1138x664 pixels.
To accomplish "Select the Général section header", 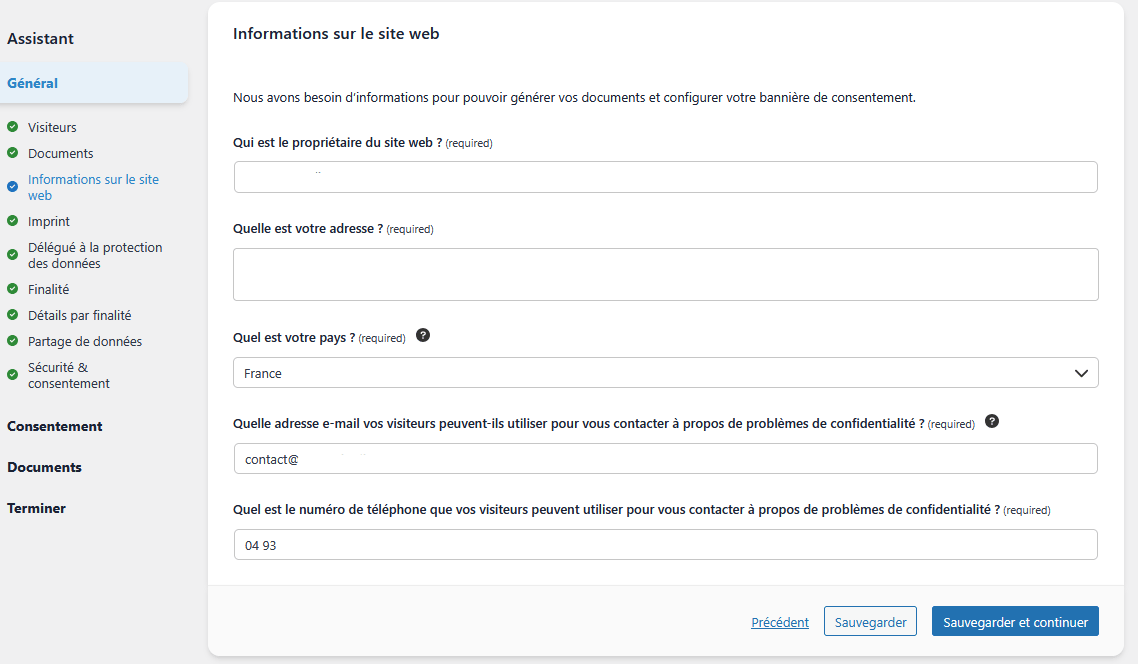I will tap(34, 83).
